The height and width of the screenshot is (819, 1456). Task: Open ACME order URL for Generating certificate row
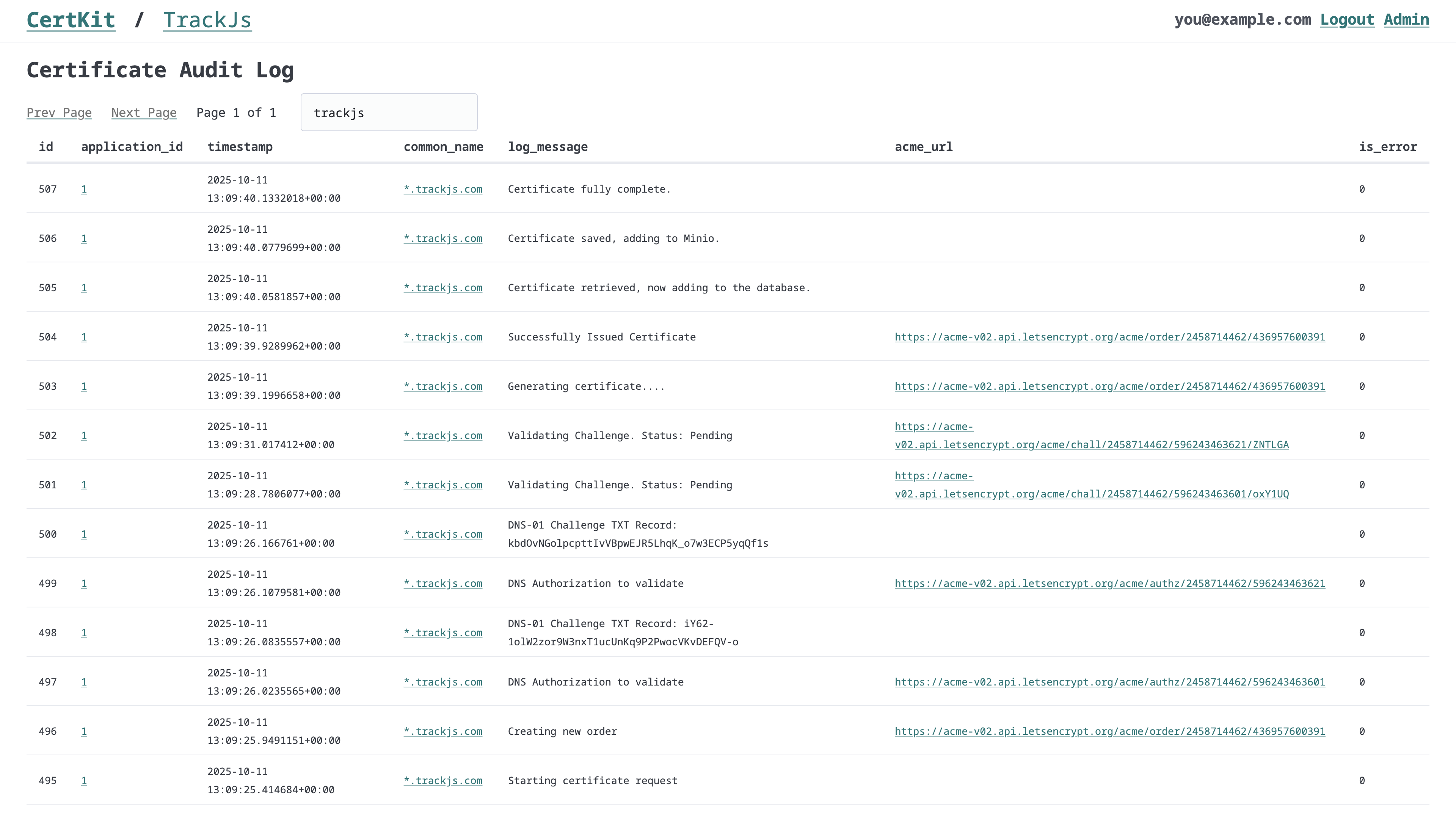pyautogui.click(x=1109, y=386)
